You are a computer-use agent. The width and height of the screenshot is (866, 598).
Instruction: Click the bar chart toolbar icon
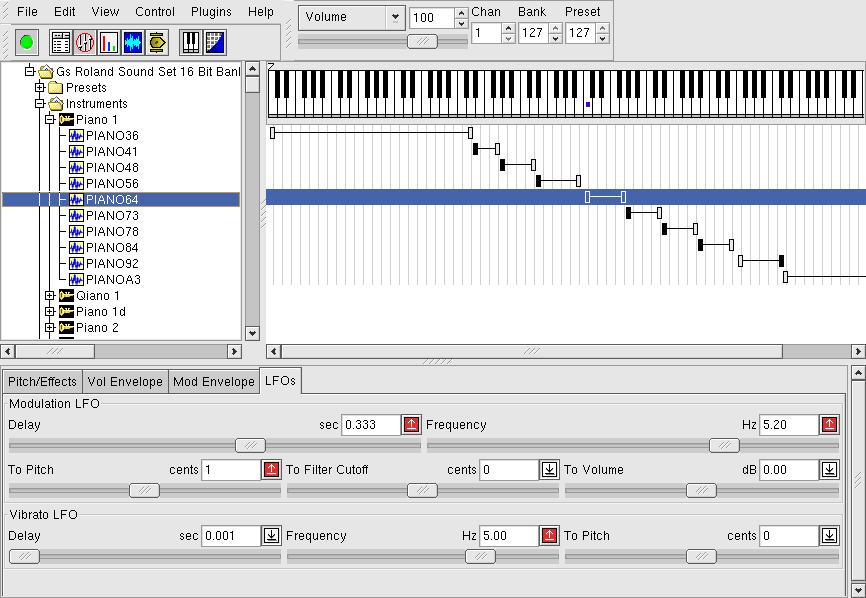[109, 42]
